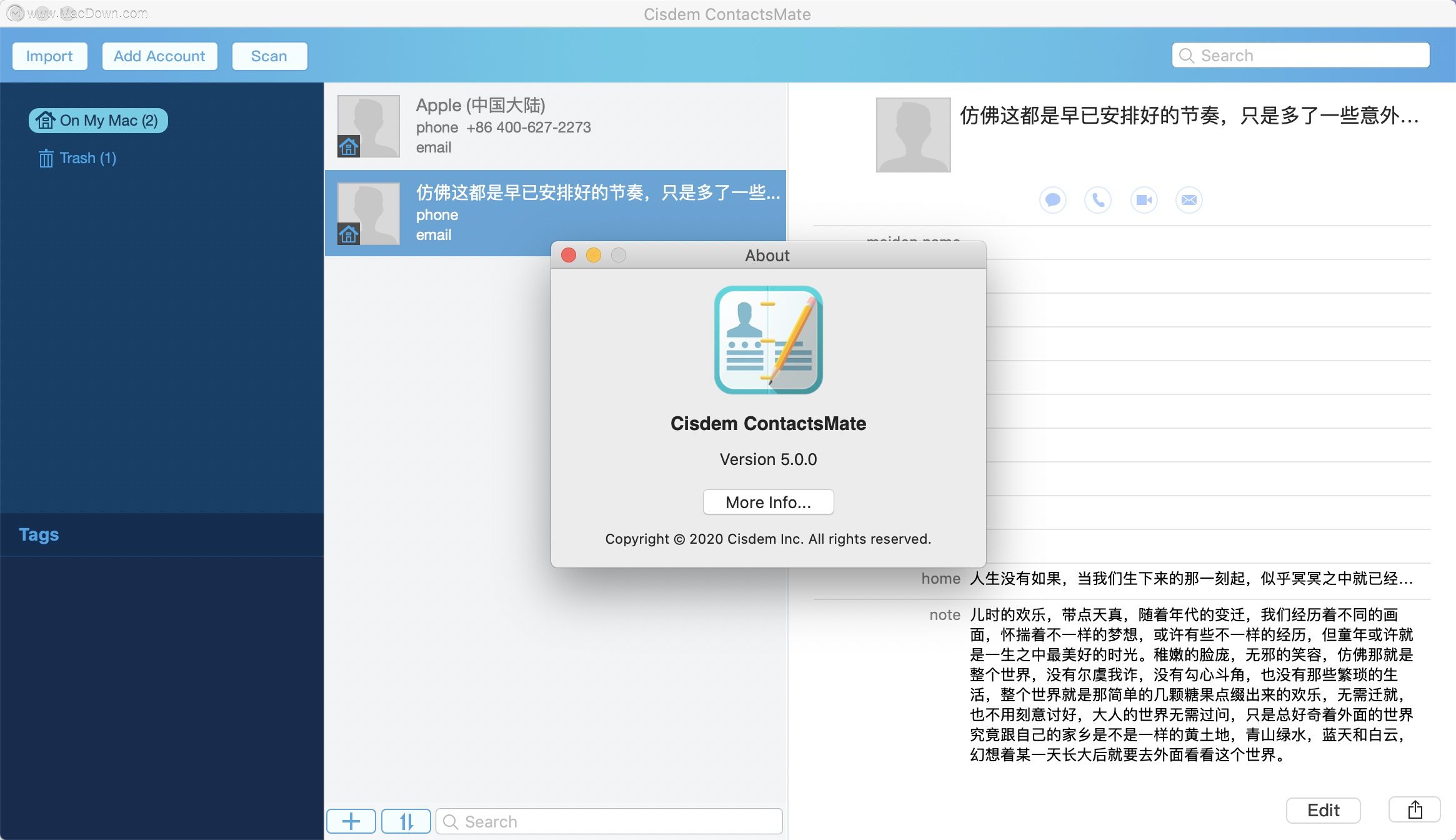Click the magnifier icon in bottom Search field

[x=450, y=821]
